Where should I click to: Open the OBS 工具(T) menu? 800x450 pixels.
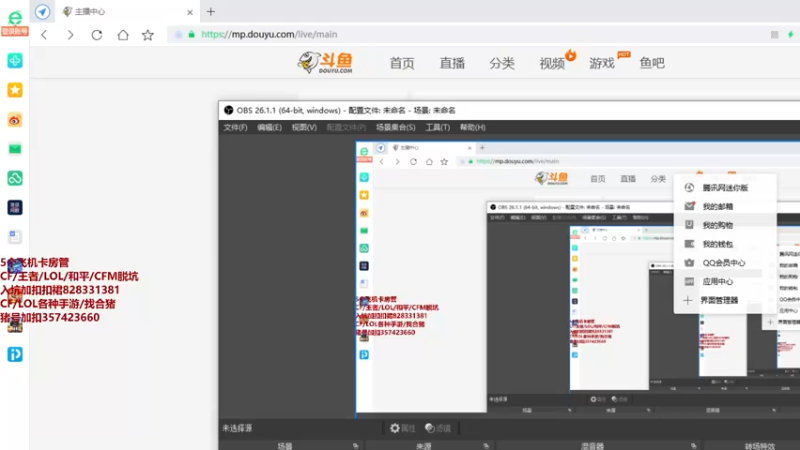click(438, 128)
